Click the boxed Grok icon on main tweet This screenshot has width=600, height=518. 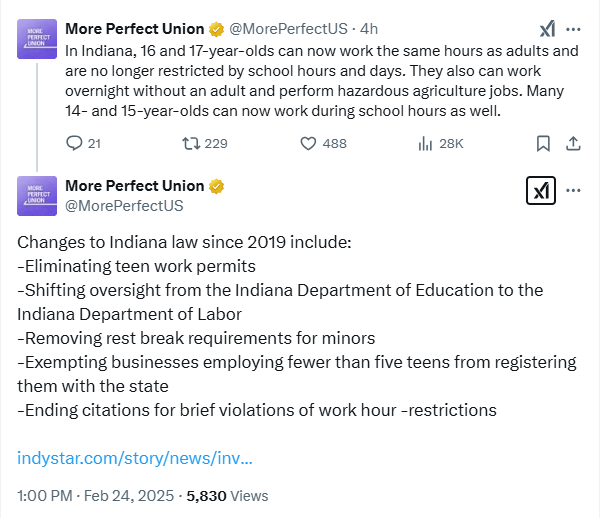(541, 191)
